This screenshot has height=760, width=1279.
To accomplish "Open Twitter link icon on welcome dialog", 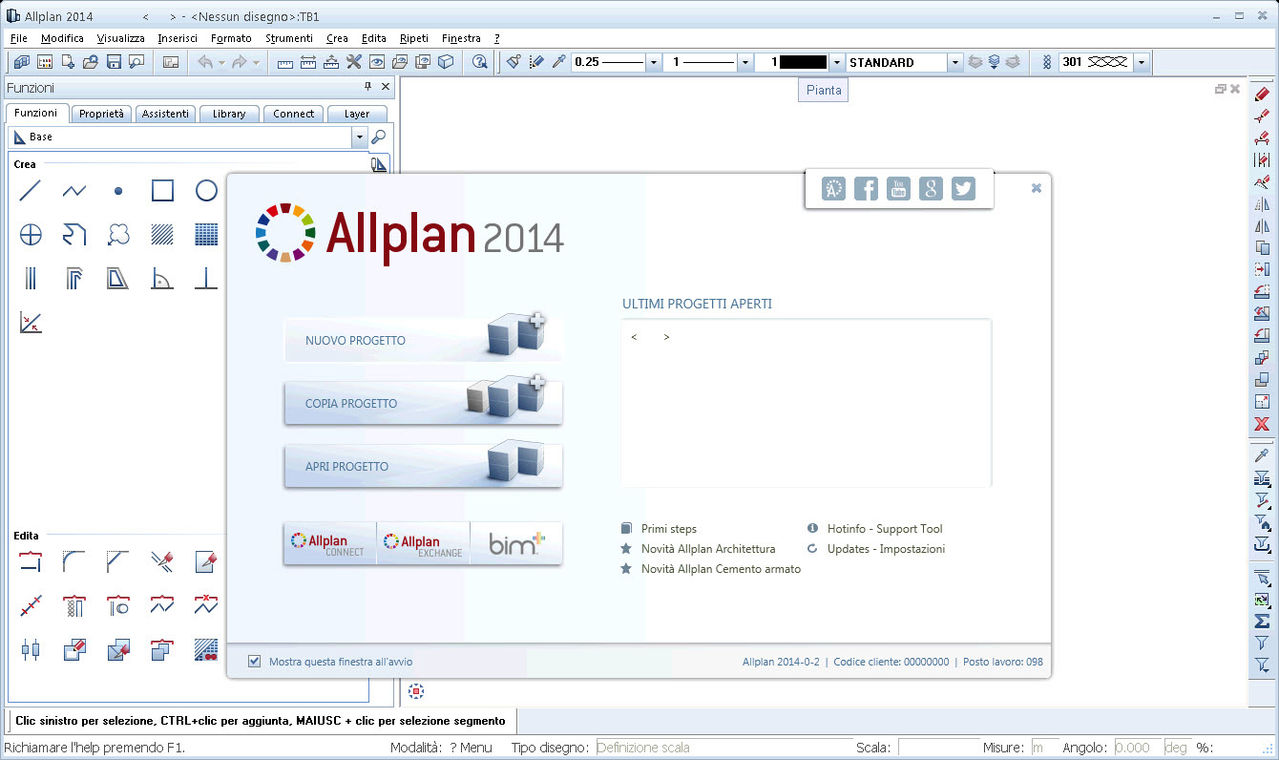I will click(963, 188).
